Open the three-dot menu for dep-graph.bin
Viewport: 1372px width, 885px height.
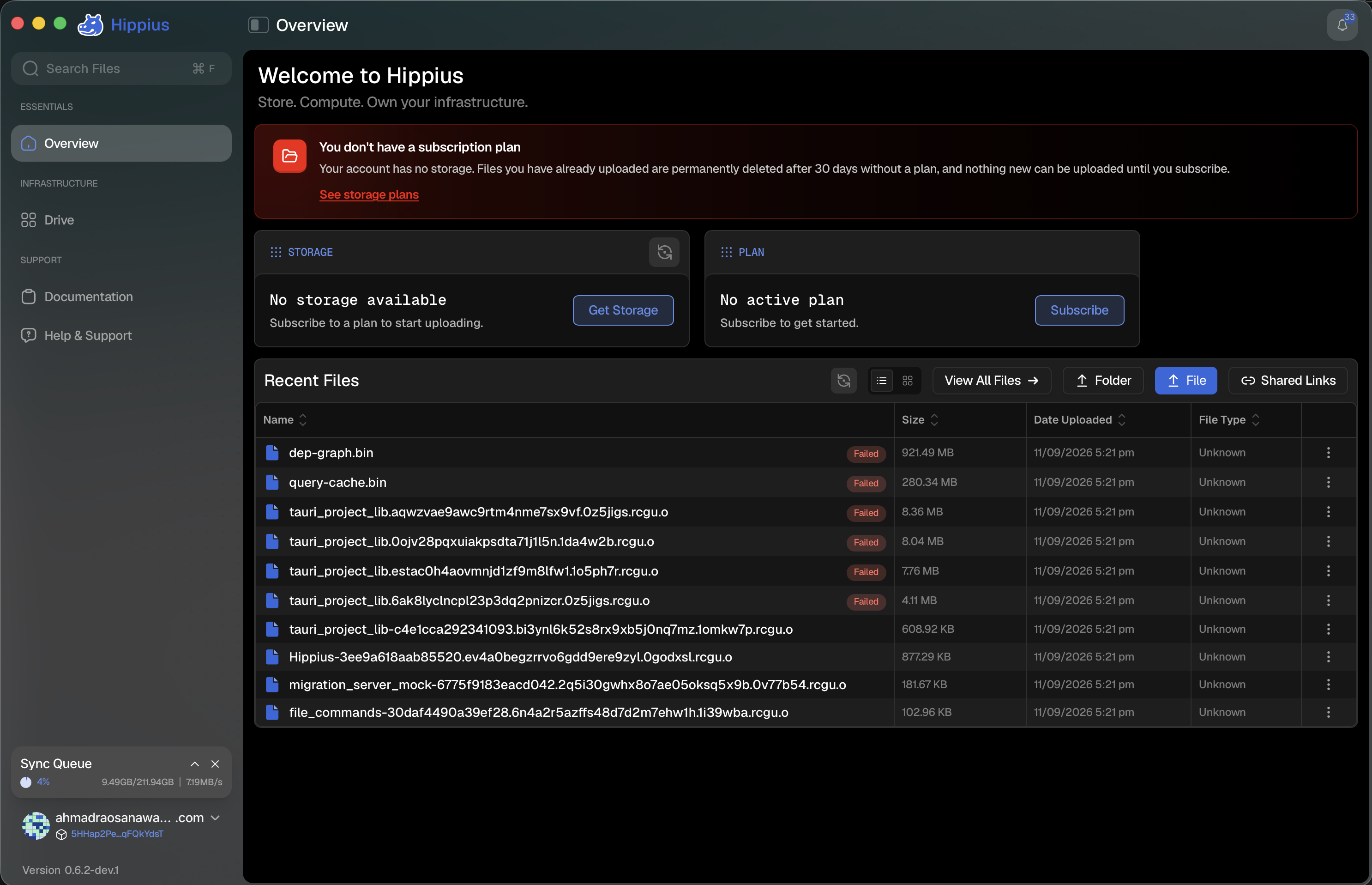click(x=1328, y=453)
